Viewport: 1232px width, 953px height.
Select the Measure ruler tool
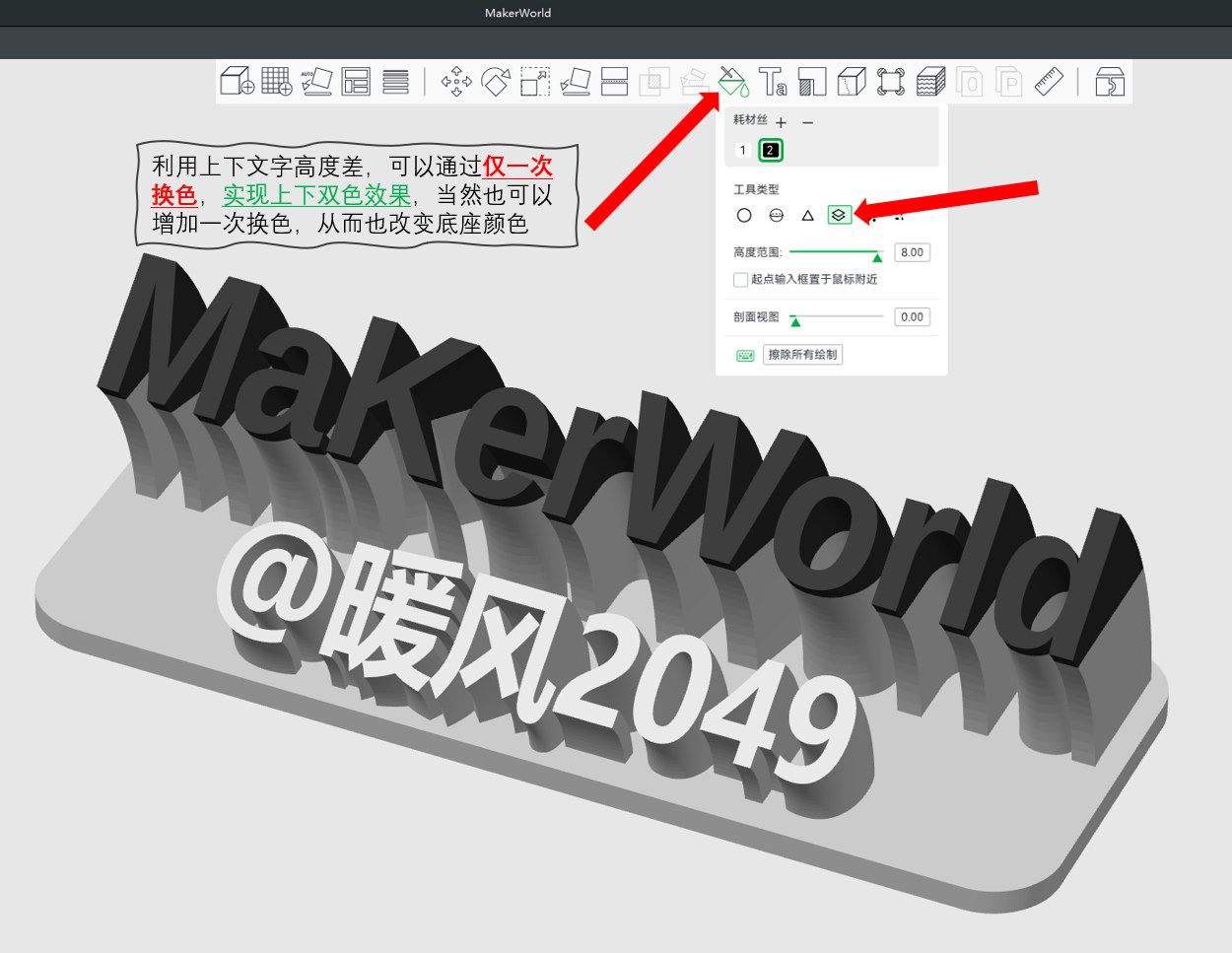[1049, 81]
